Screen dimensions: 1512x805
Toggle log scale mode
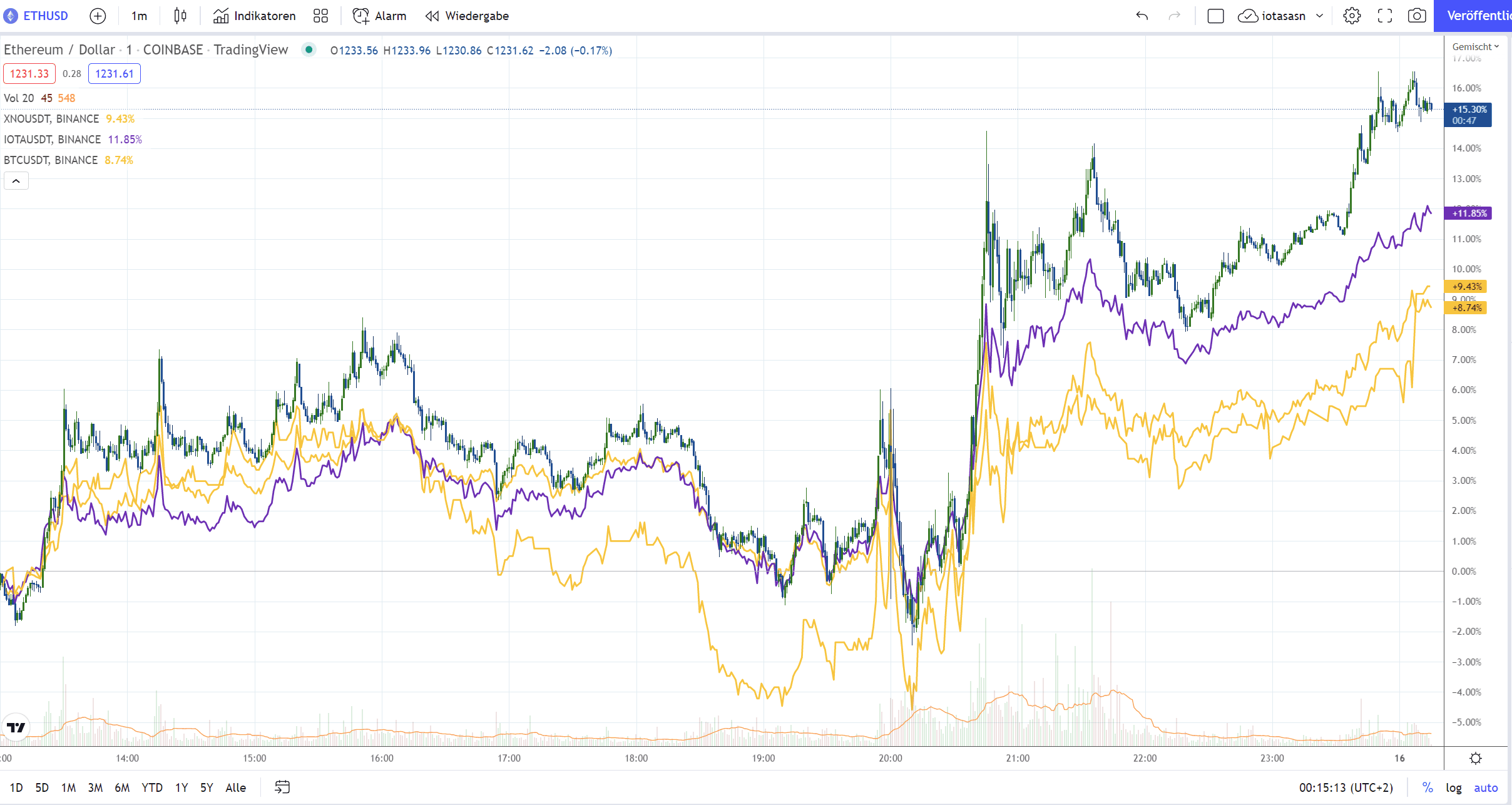tap(1454, 787)
